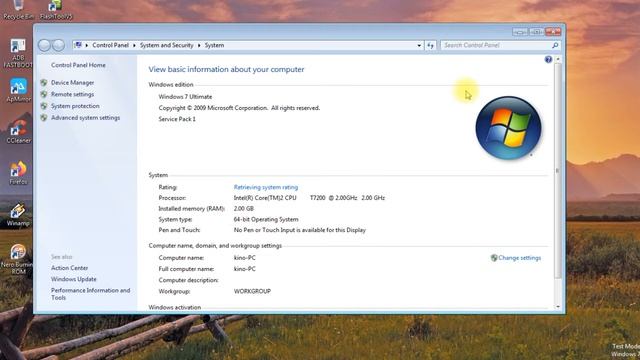640x360 pixels.
Task: Click the Service Pack 1 text
Action: pos(177,119)
